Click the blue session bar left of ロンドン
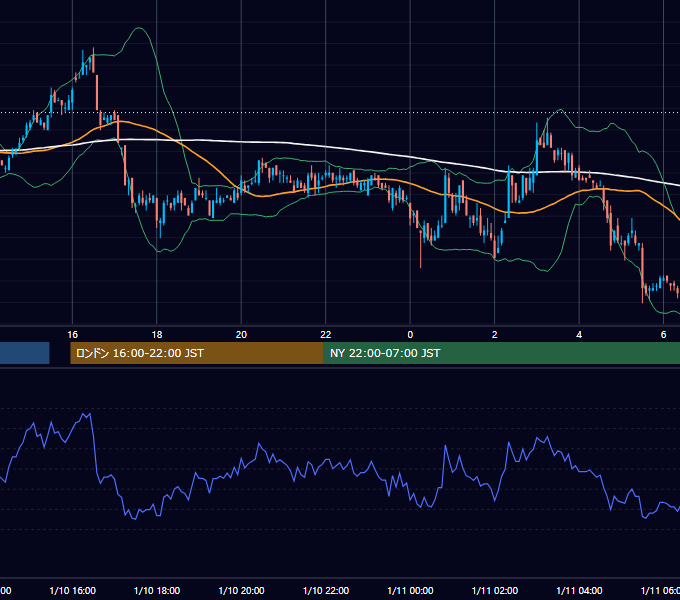The height and width of the screenshot is (600, 680). (25, 353)
